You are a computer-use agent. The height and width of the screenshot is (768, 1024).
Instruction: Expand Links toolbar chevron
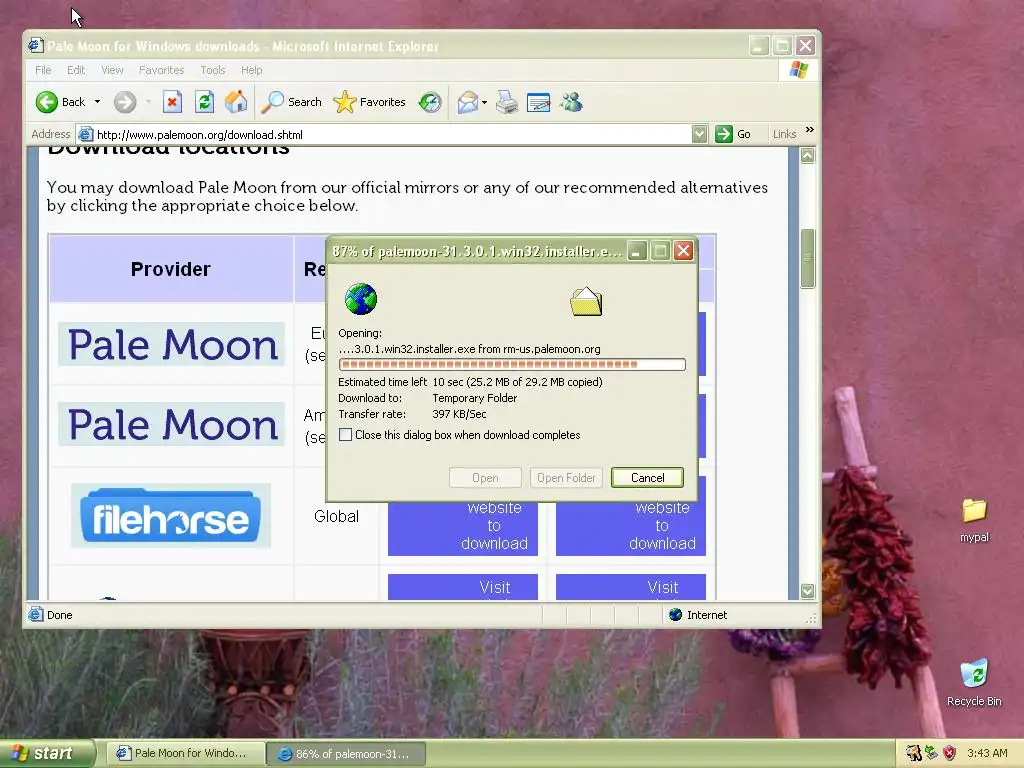pos(810,129)
